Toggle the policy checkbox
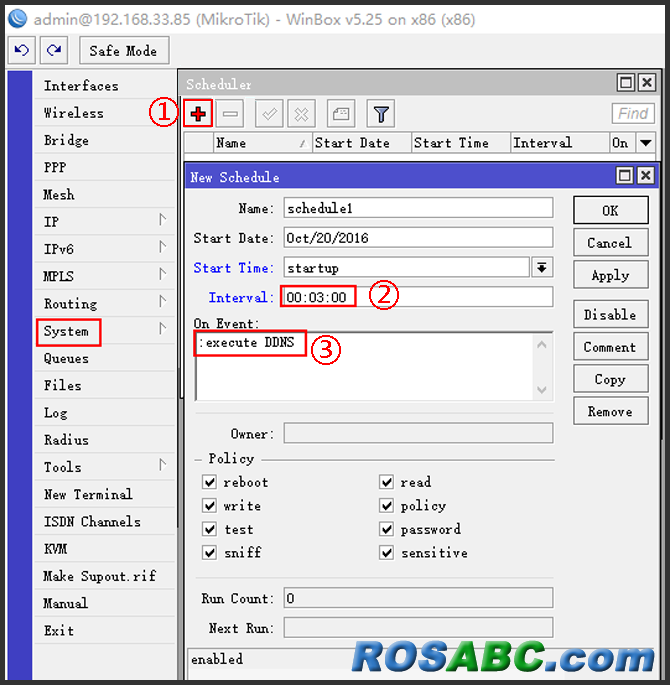Screen dimensions: 670x685 (x=386, y=505)
